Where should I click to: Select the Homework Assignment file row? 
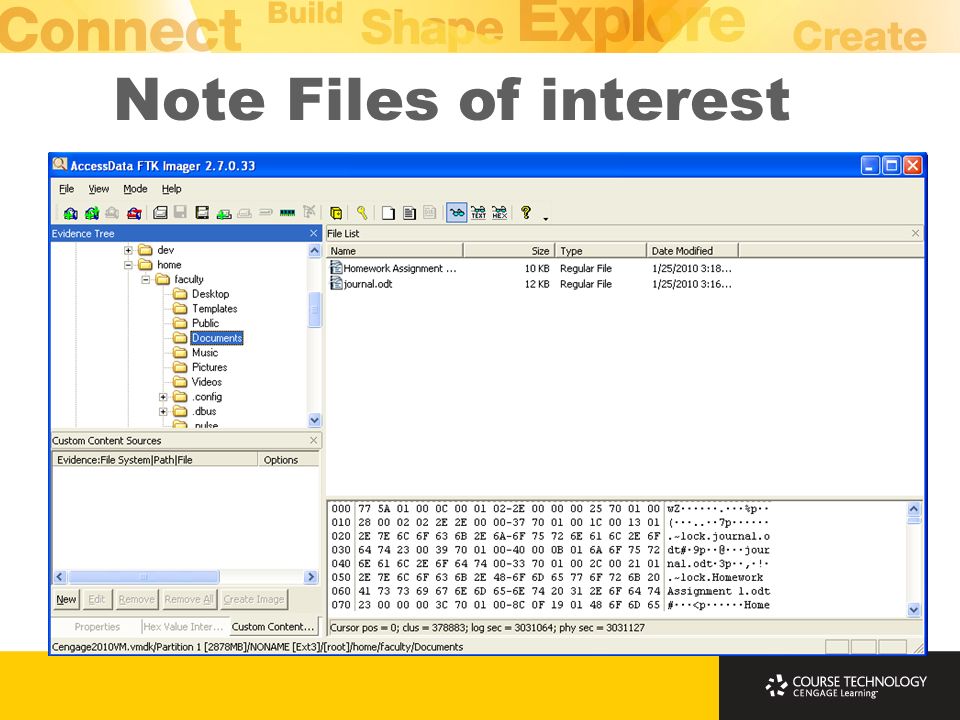coord(531,268)
